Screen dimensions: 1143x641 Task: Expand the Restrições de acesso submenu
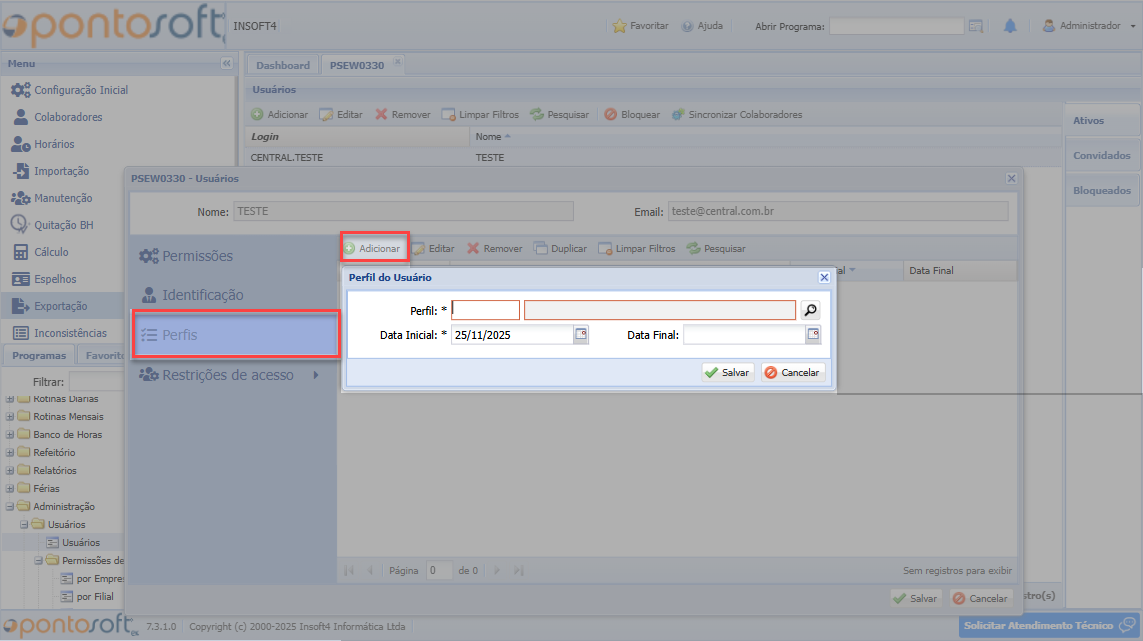point(316,375)
